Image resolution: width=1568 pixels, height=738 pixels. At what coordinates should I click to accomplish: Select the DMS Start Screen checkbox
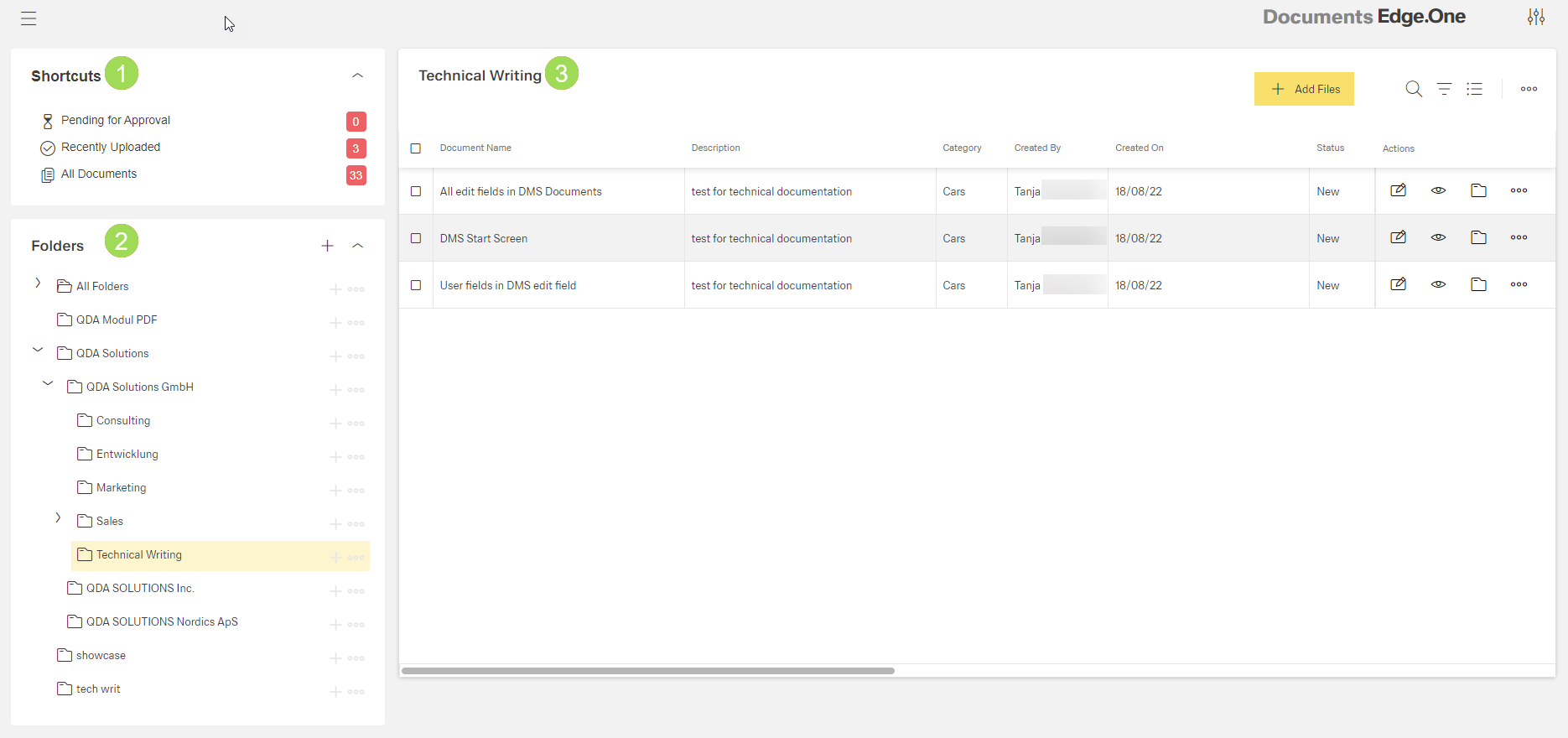(x=416, y=238)
